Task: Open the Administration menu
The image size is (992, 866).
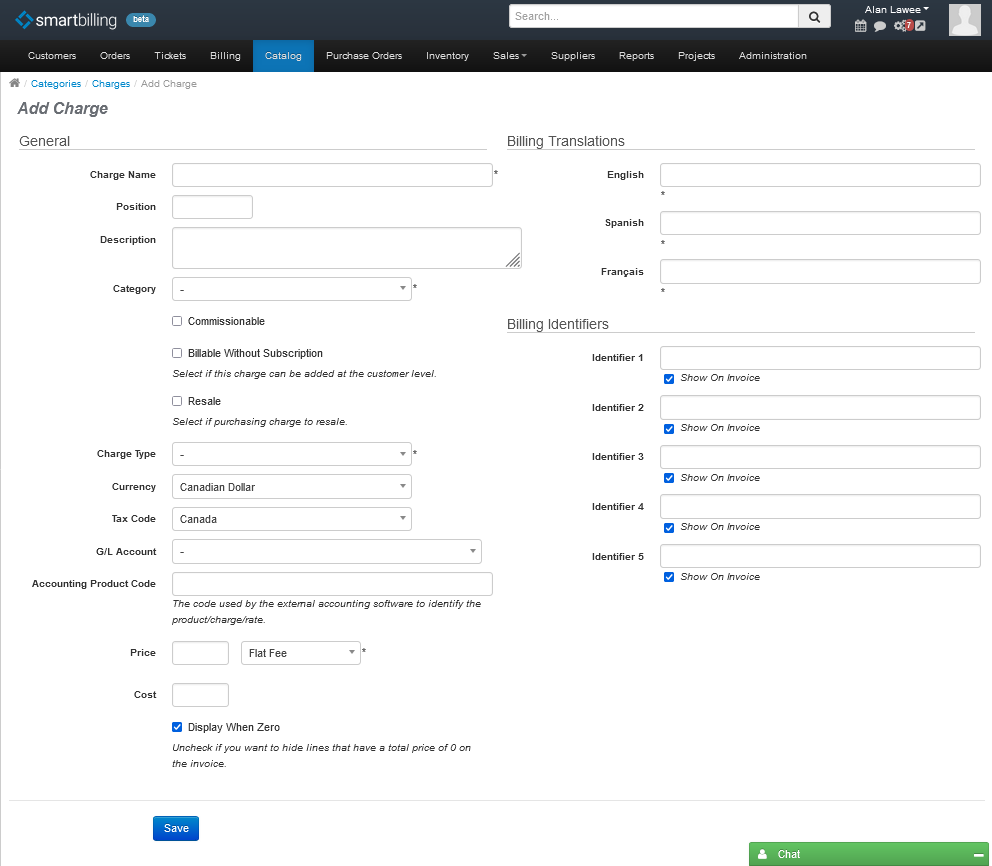Action: click(x=772, y=56)
